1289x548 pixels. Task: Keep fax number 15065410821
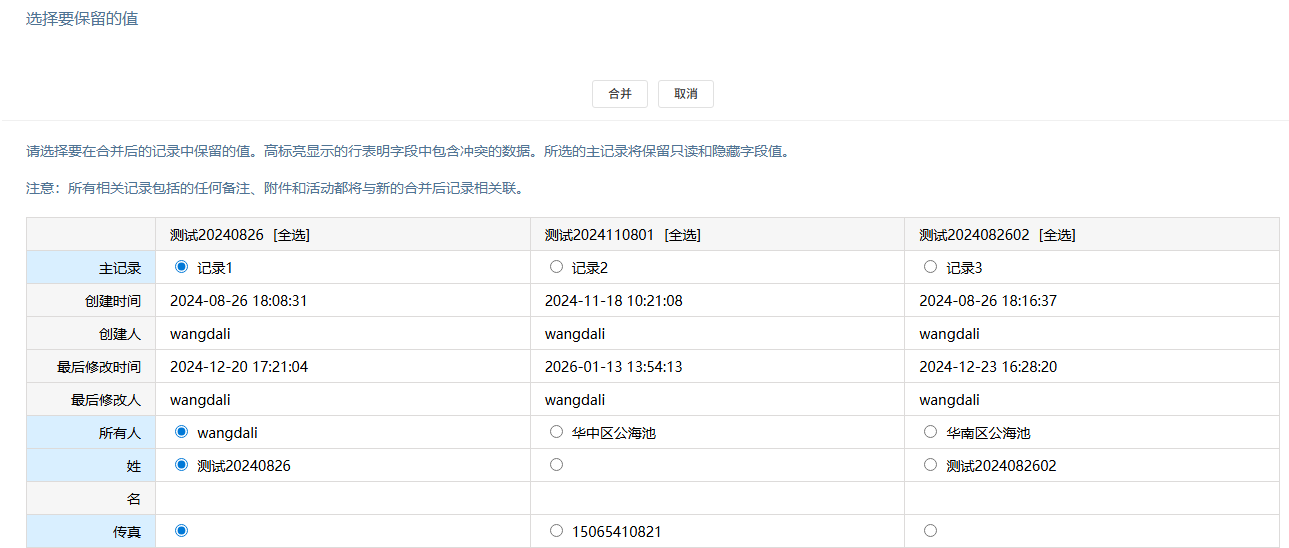click(556, 531)
